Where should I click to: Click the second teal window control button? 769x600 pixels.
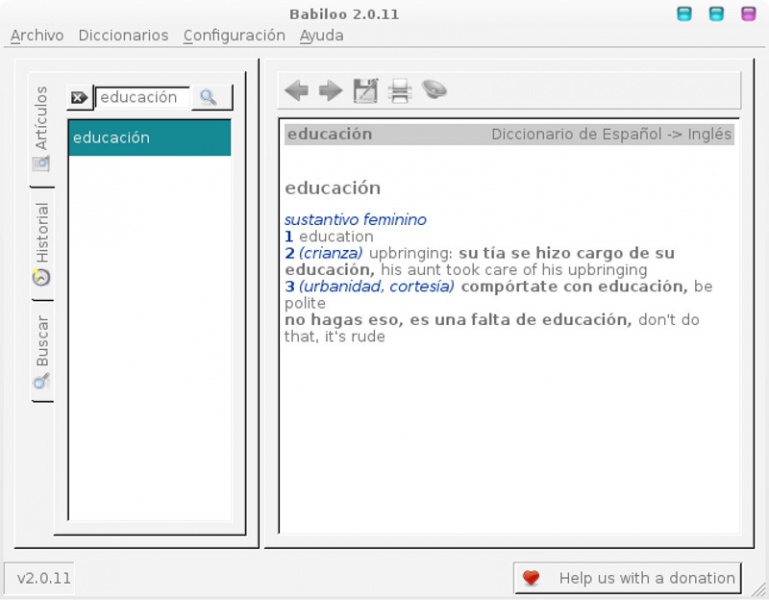click(716, 14)
